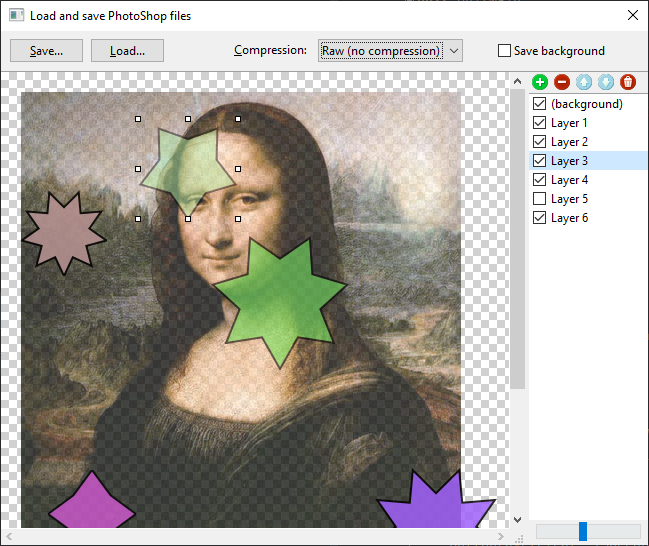The image size is (649, 546).
Task: Click the highlighted Layer 3 label
Action: pyautogui.click(x=569, y=161)
